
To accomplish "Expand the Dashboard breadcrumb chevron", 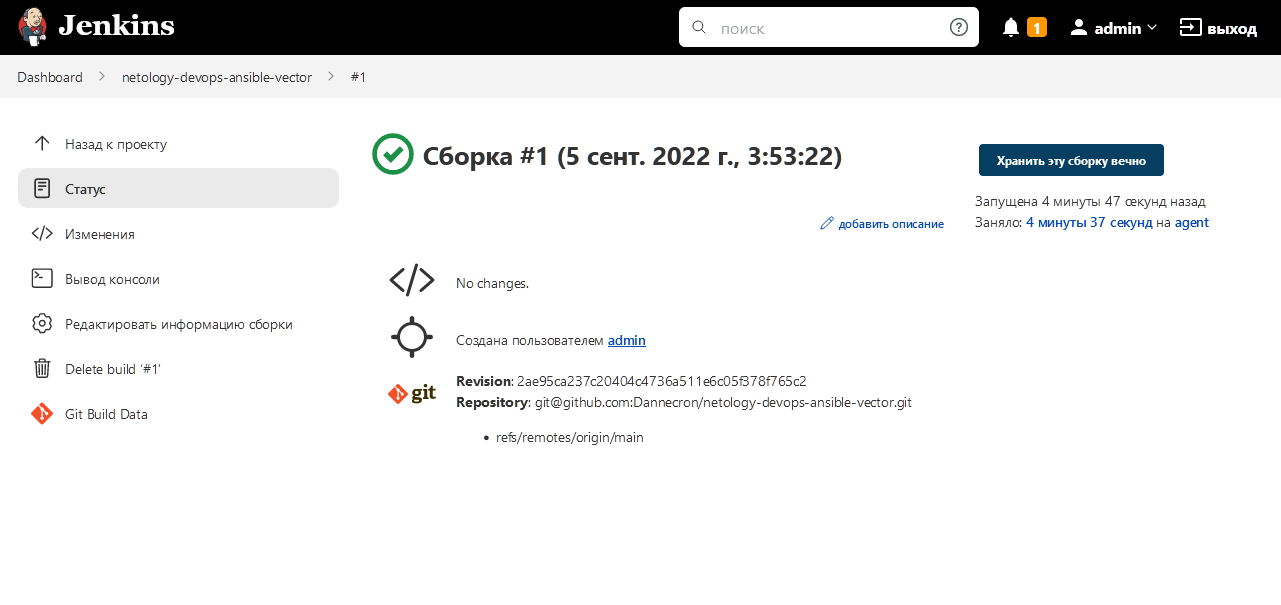I will pos(102,77).
